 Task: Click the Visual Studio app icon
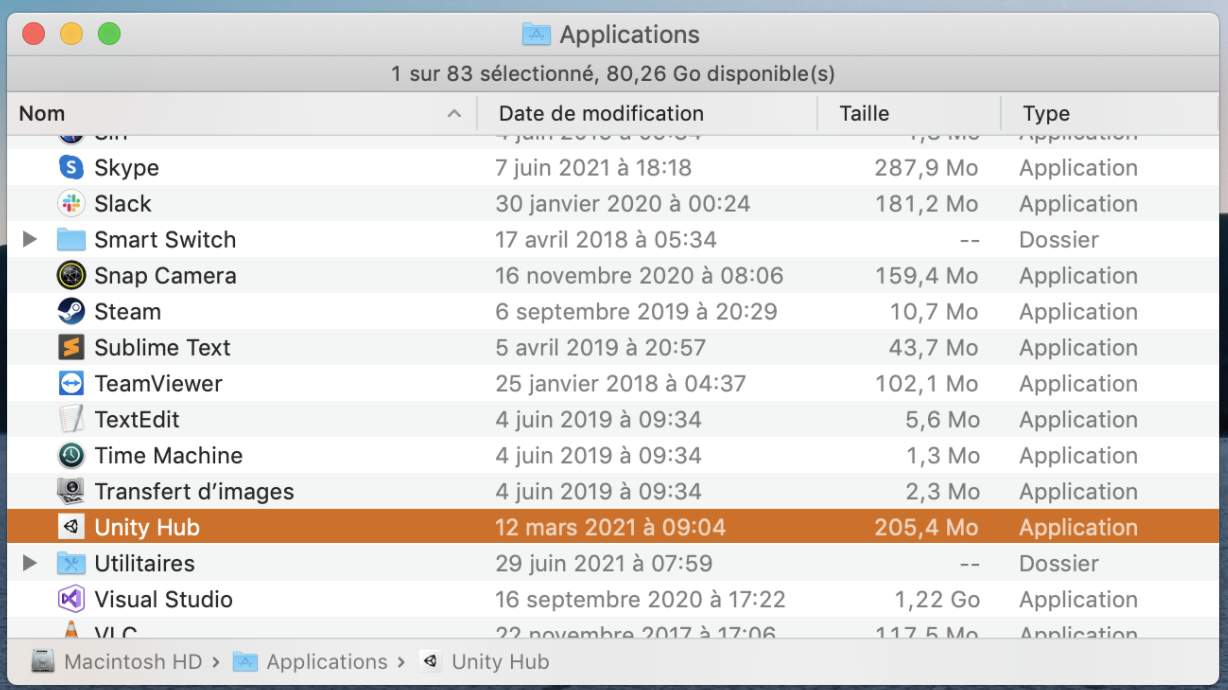tap(71, 600)
